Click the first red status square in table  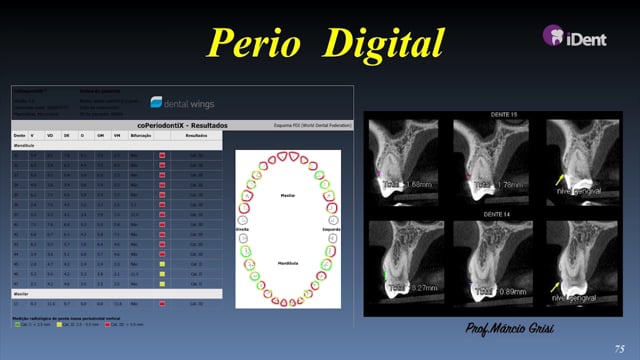coord(162,156)
